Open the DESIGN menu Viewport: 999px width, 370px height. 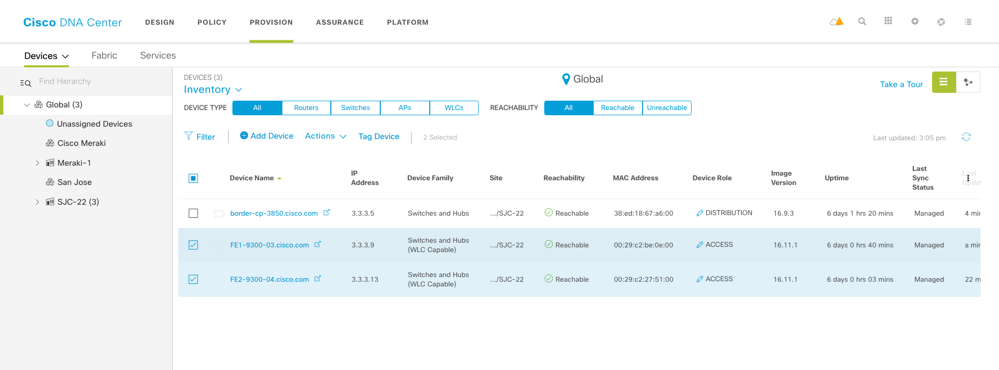point(159,22)
